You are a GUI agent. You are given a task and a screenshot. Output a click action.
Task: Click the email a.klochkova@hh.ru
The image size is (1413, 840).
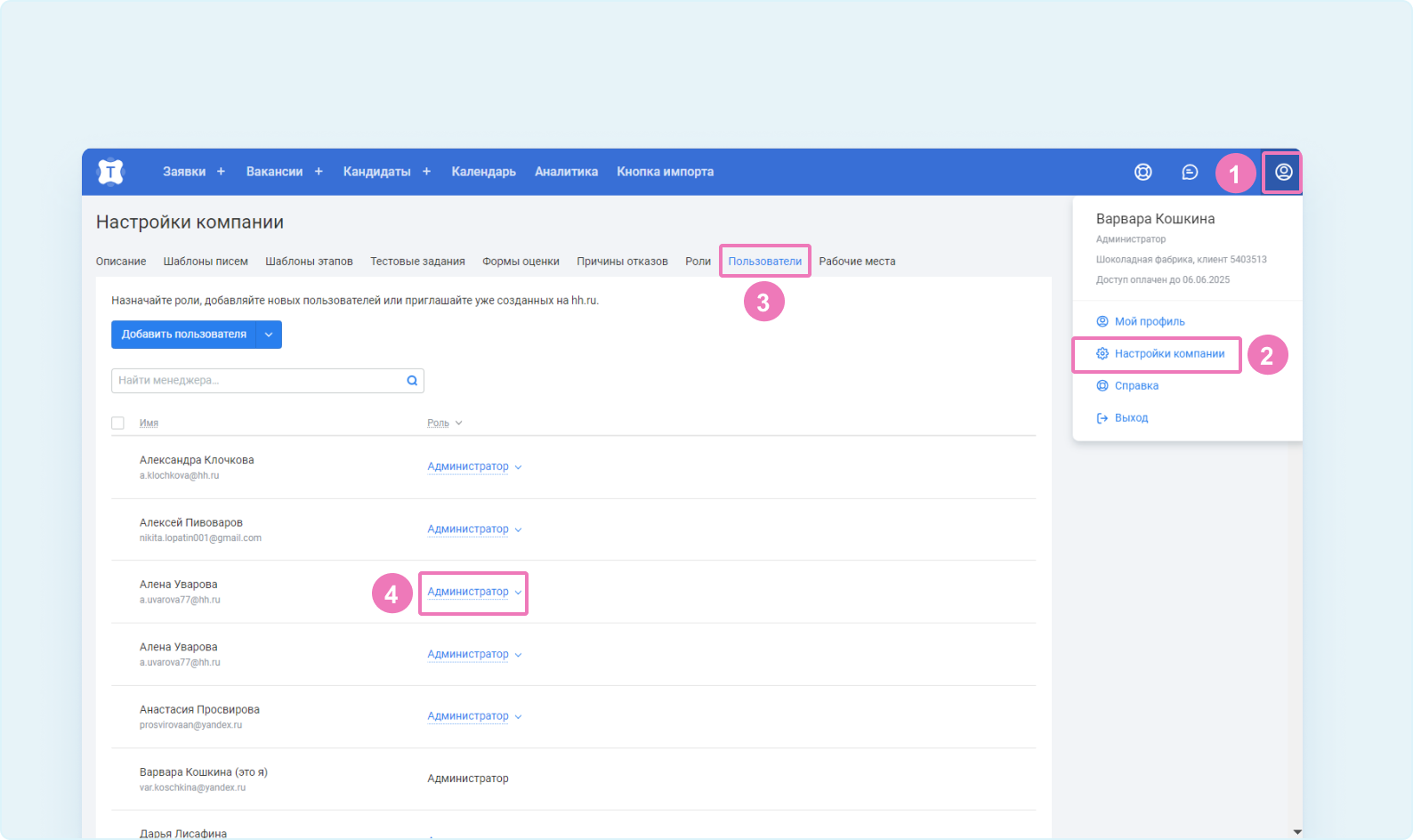point(179,476)
